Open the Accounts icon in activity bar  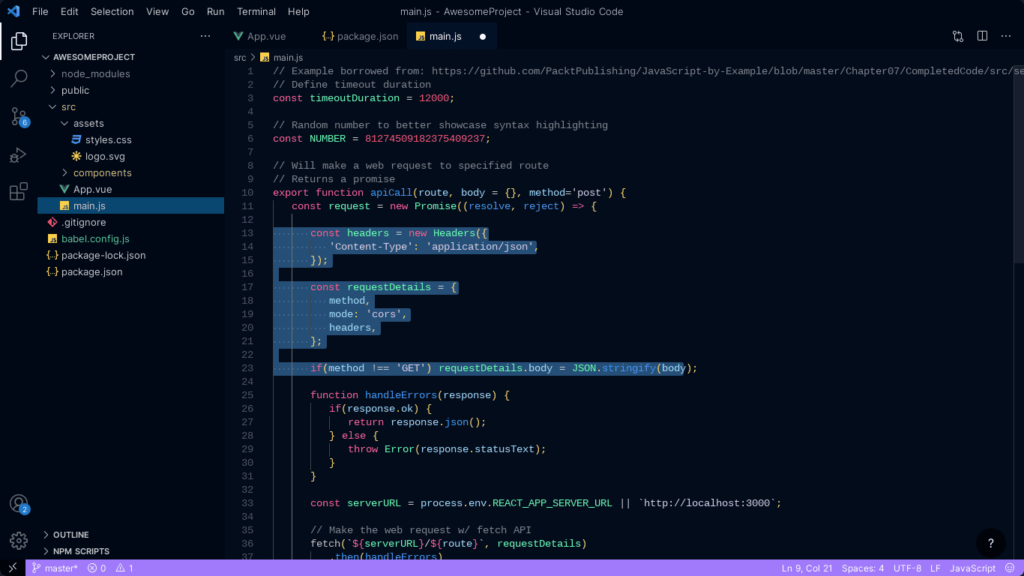(18, 504)
